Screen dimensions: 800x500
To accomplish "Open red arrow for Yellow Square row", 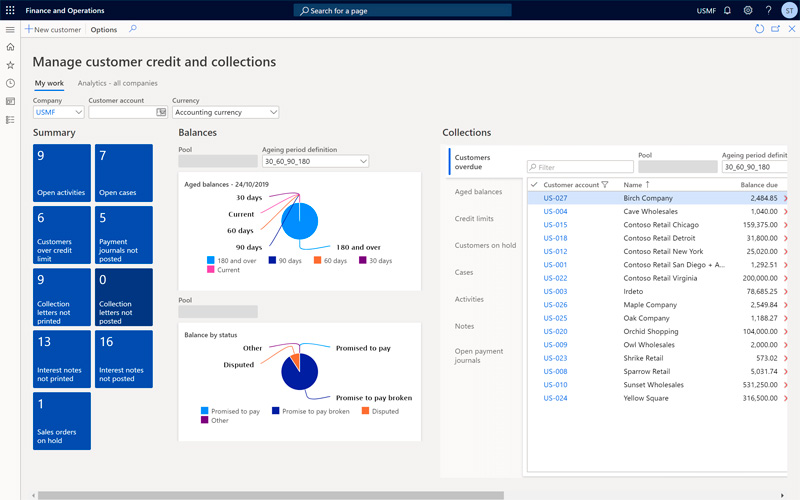I will (785, 398).
